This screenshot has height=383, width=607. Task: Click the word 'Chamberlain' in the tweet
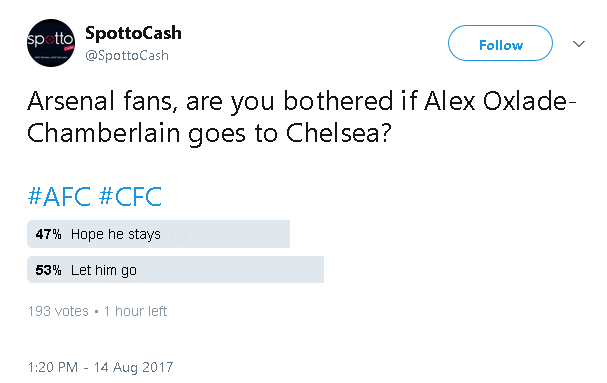(104, 133)
